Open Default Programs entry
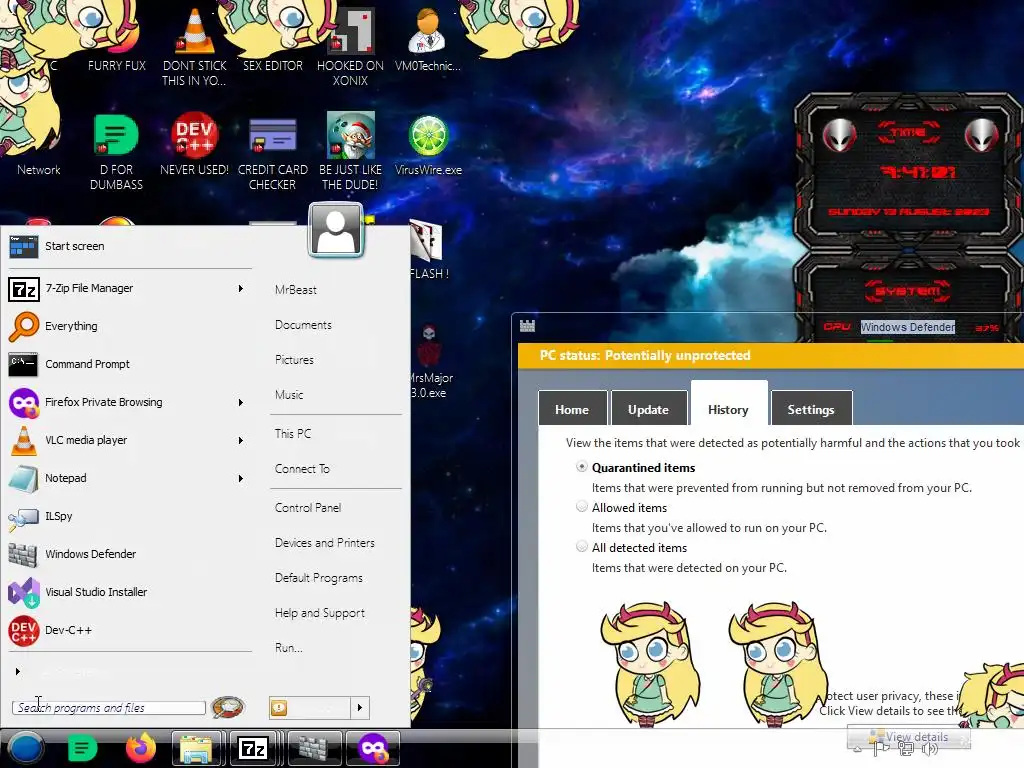The height and width of the screenshot is (768, 1024). click(x=319, y=578)
